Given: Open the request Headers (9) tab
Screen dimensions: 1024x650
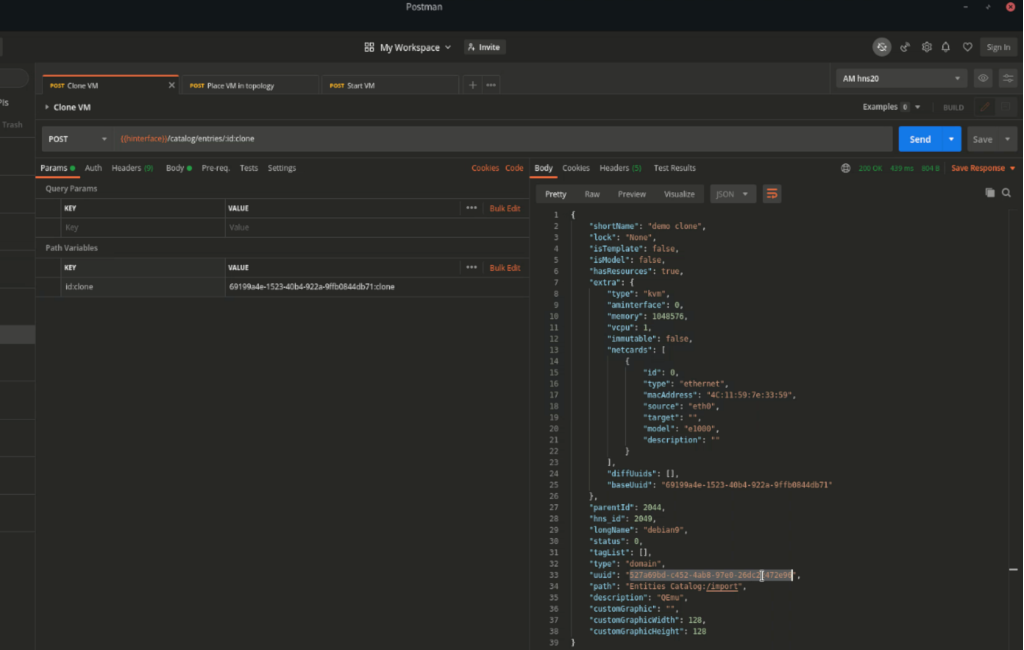Looking at the screenshot, I should (x=133, y=168).
